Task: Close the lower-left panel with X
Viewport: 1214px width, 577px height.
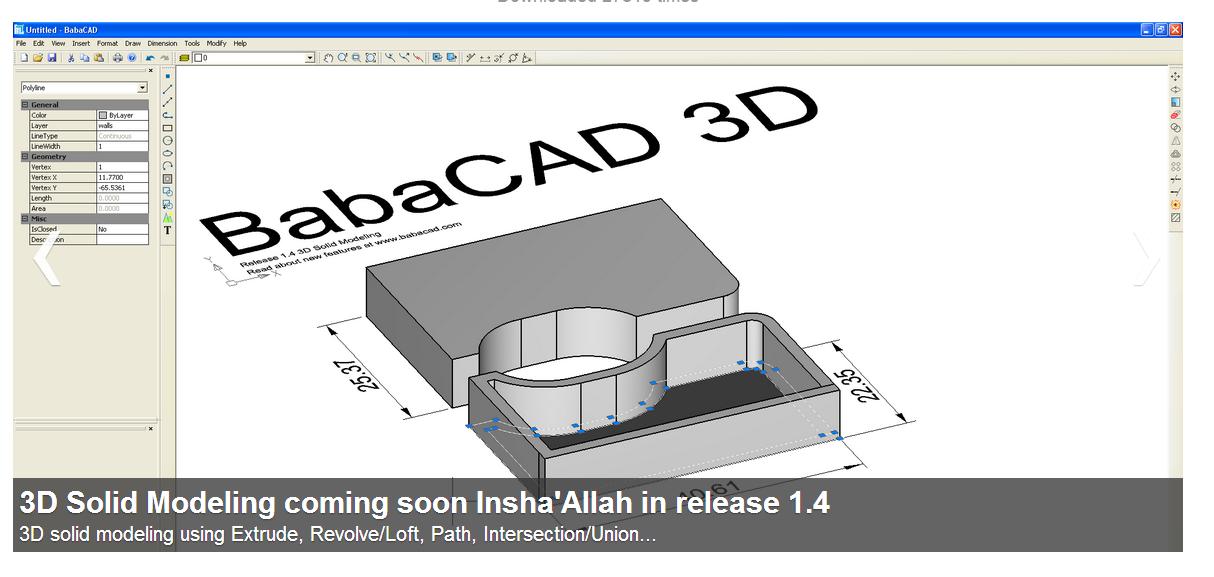Action: click(x=151, y=428)
